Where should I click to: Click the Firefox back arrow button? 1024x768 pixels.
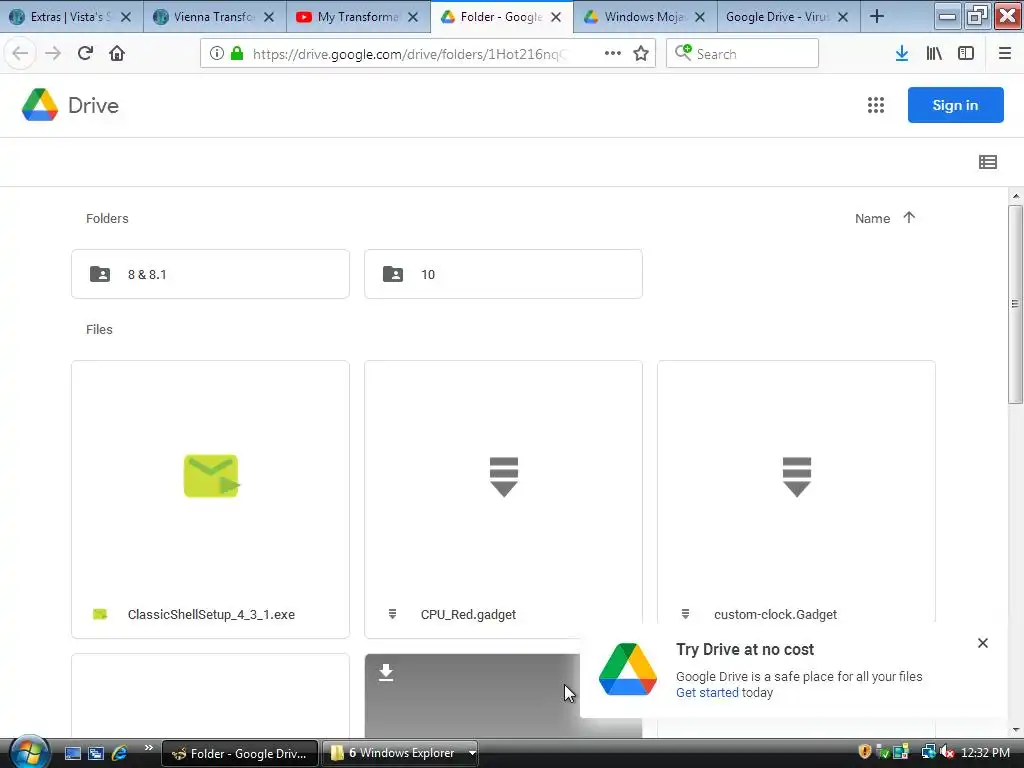[x=20, y=54]
